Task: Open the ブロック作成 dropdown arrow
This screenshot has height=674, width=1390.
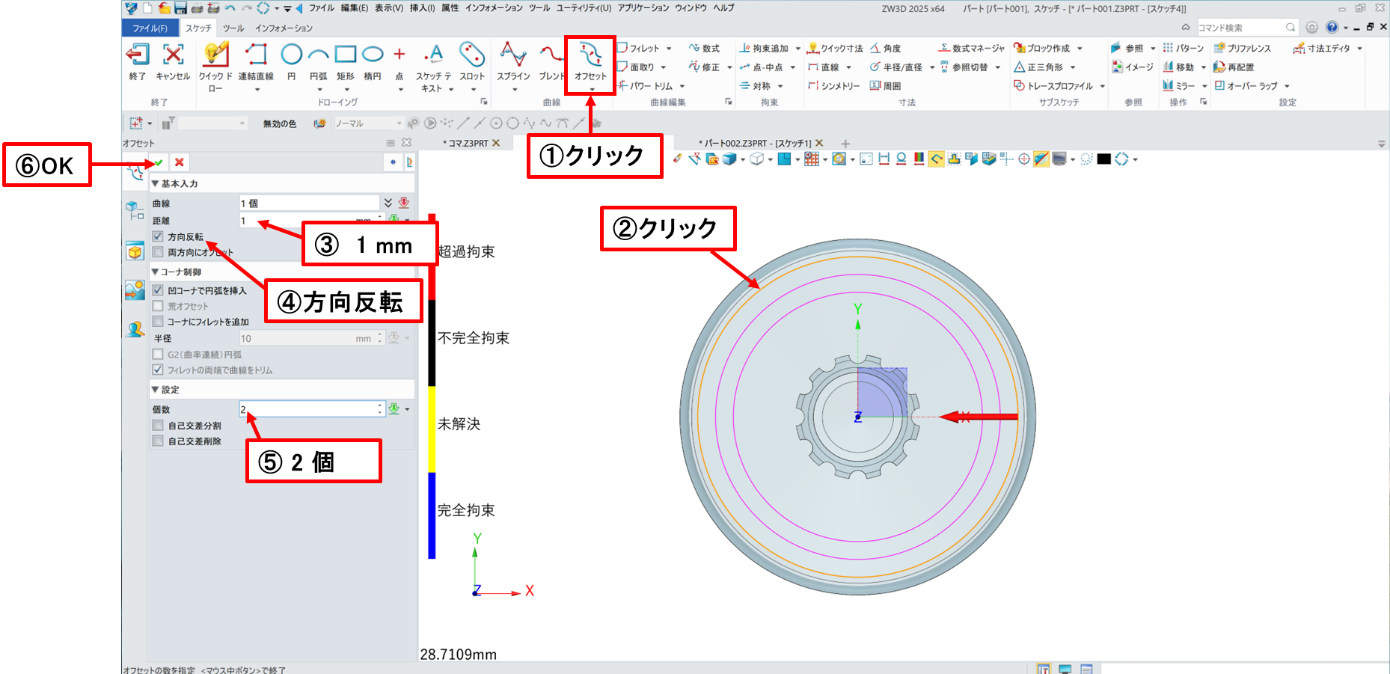Action: [x=1080, y=48]
